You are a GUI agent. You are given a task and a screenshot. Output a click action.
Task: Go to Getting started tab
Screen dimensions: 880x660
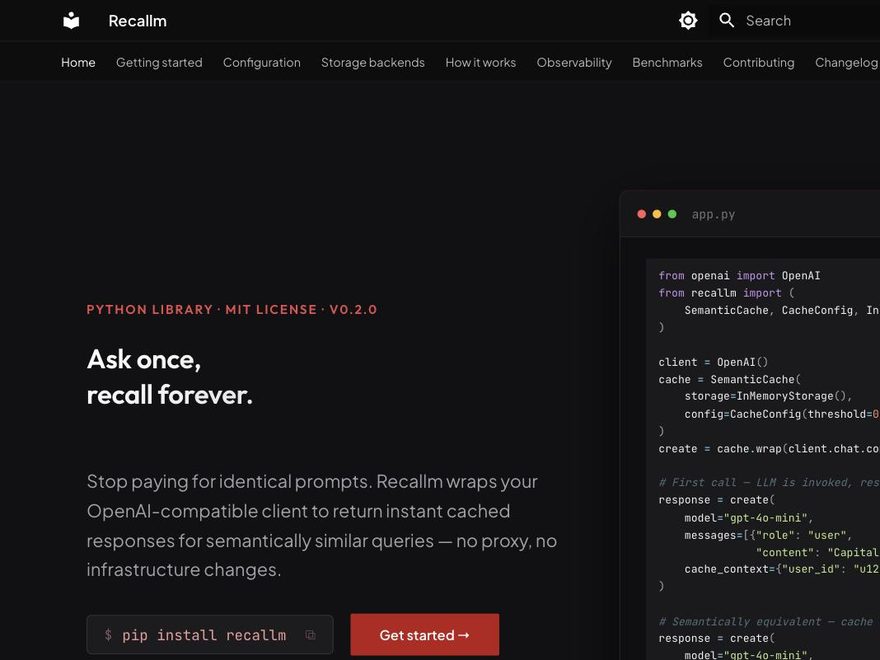[159, 62]
